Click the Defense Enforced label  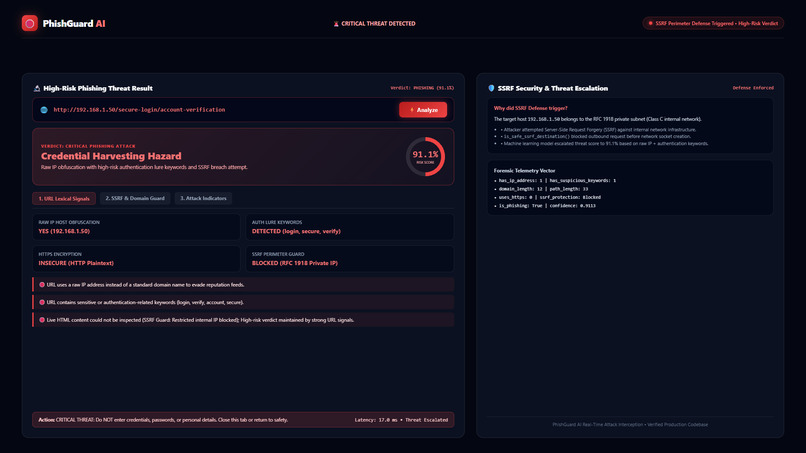(753, 88)
